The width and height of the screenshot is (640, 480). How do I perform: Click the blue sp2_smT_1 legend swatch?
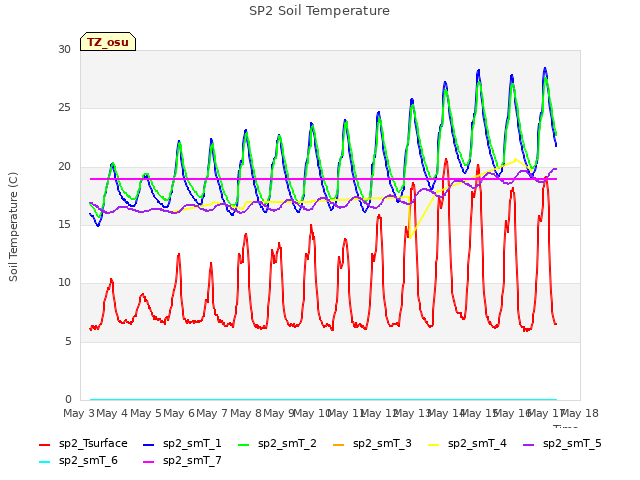(x=149, y=444)
